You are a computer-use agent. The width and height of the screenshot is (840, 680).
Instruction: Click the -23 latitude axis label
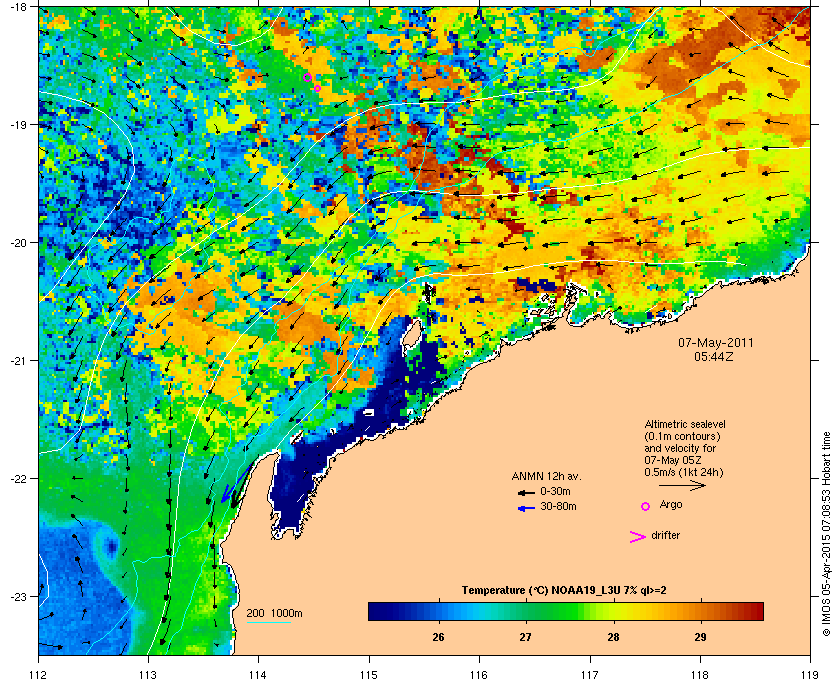[x=18, y=596]
